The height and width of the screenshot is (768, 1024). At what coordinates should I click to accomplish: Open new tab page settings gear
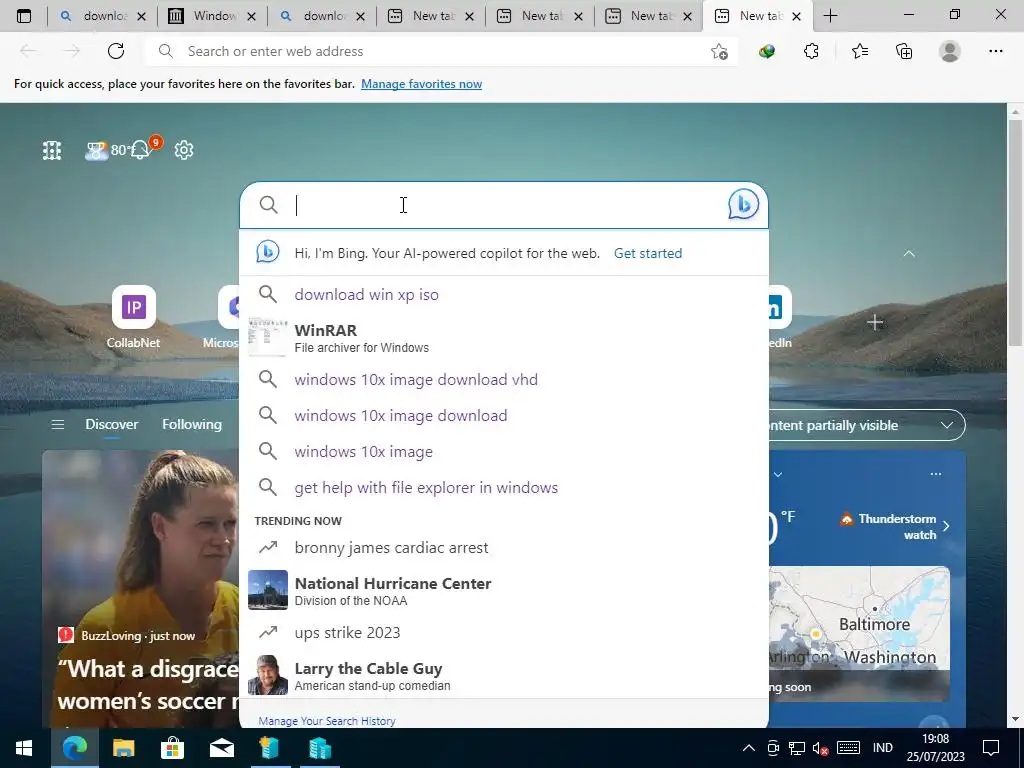(x=184, y=150)
